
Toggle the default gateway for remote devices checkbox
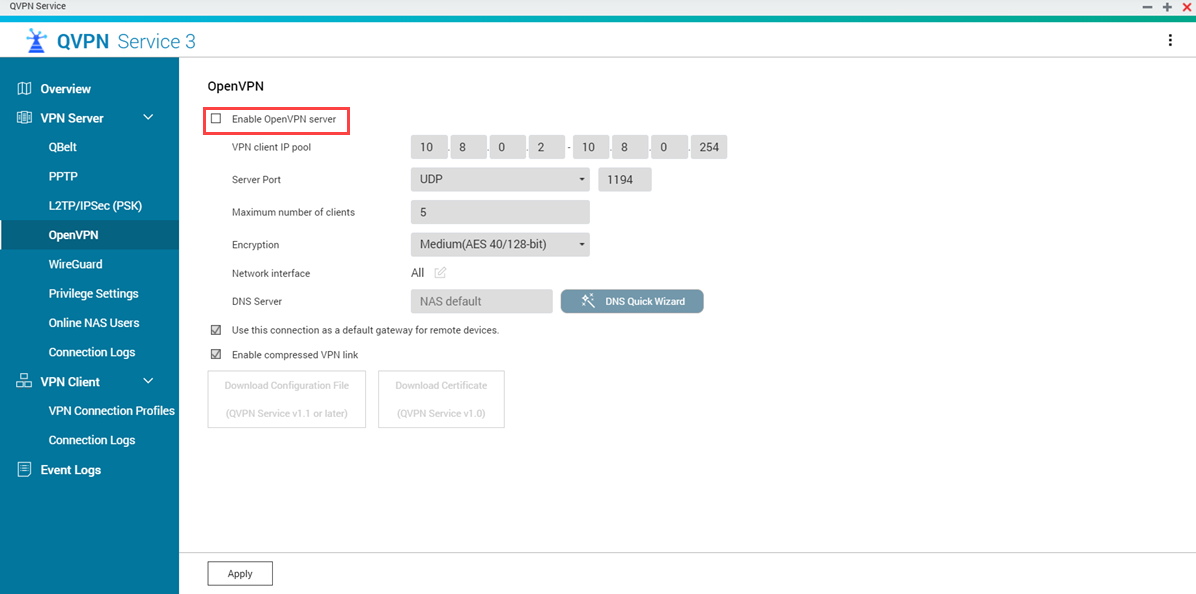click(216, 330)
